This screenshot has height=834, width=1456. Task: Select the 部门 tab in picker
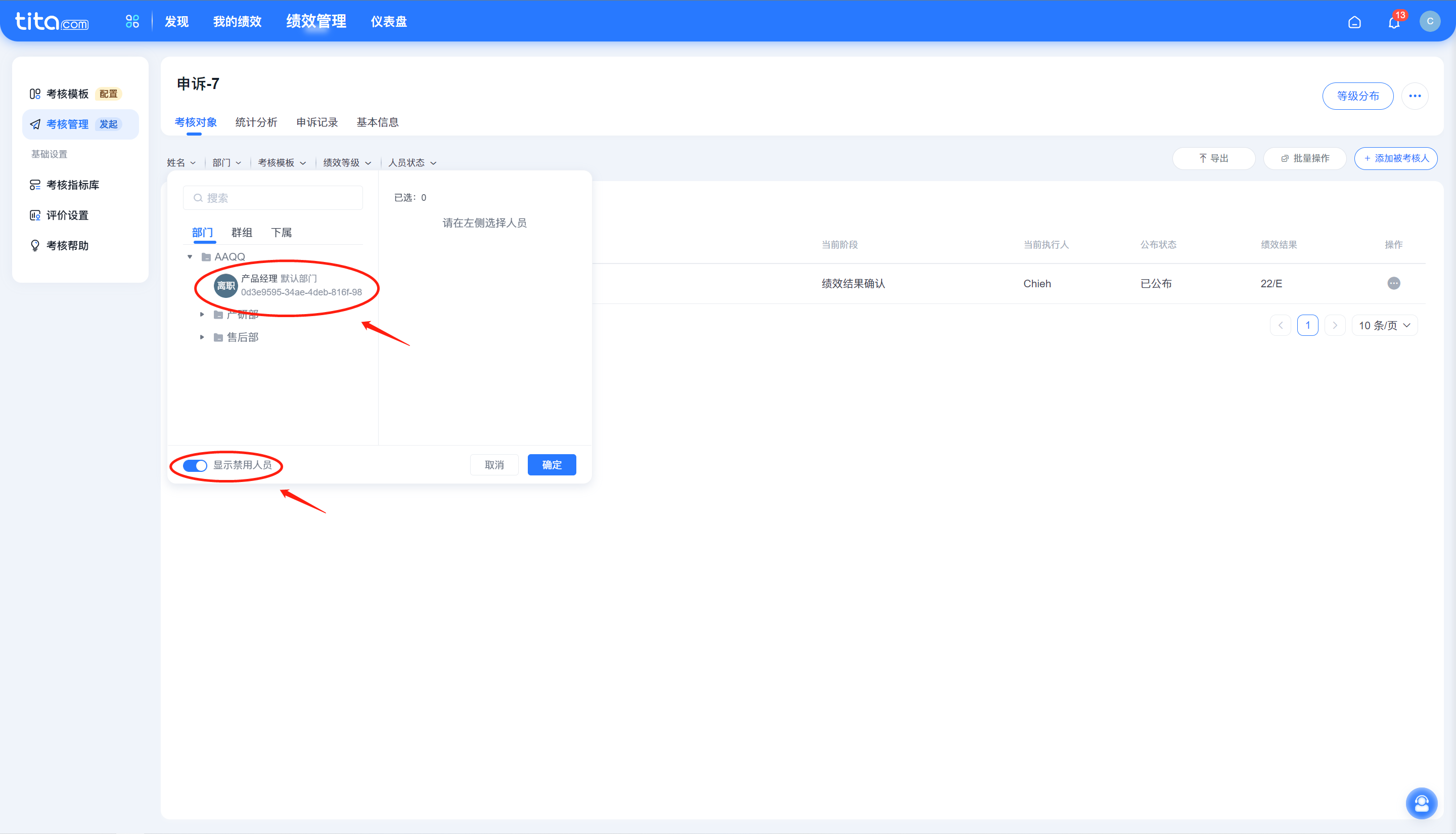[x=202, y=233]
